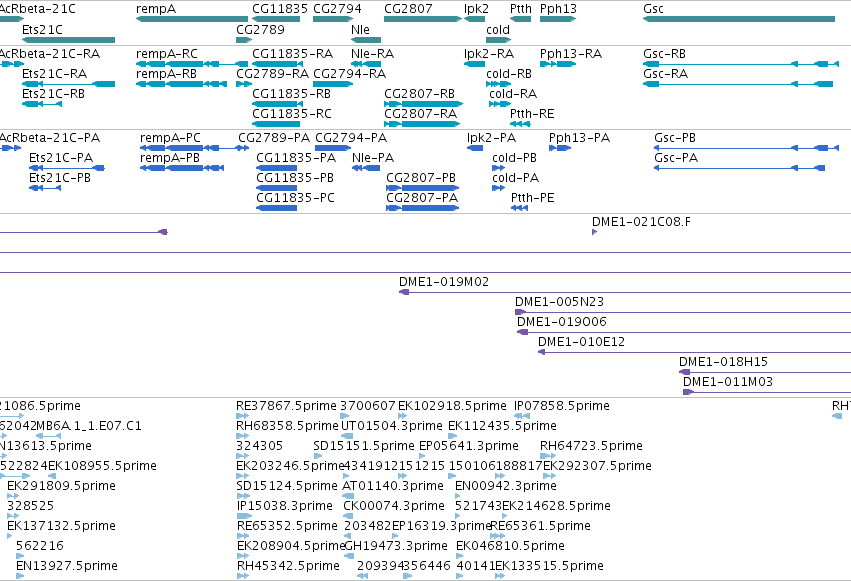
Task: Click the EN00942.3prime label
Action: (506, 486)
